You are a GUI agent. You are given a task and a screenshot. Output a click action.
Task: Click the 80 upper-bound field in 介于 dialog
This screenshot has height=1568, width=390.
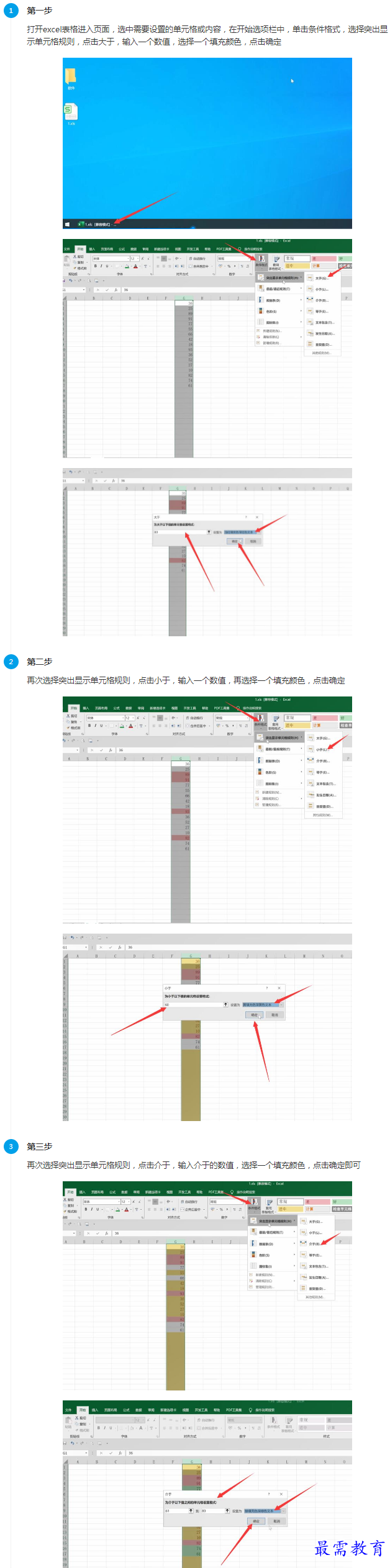click(212, 1511)
